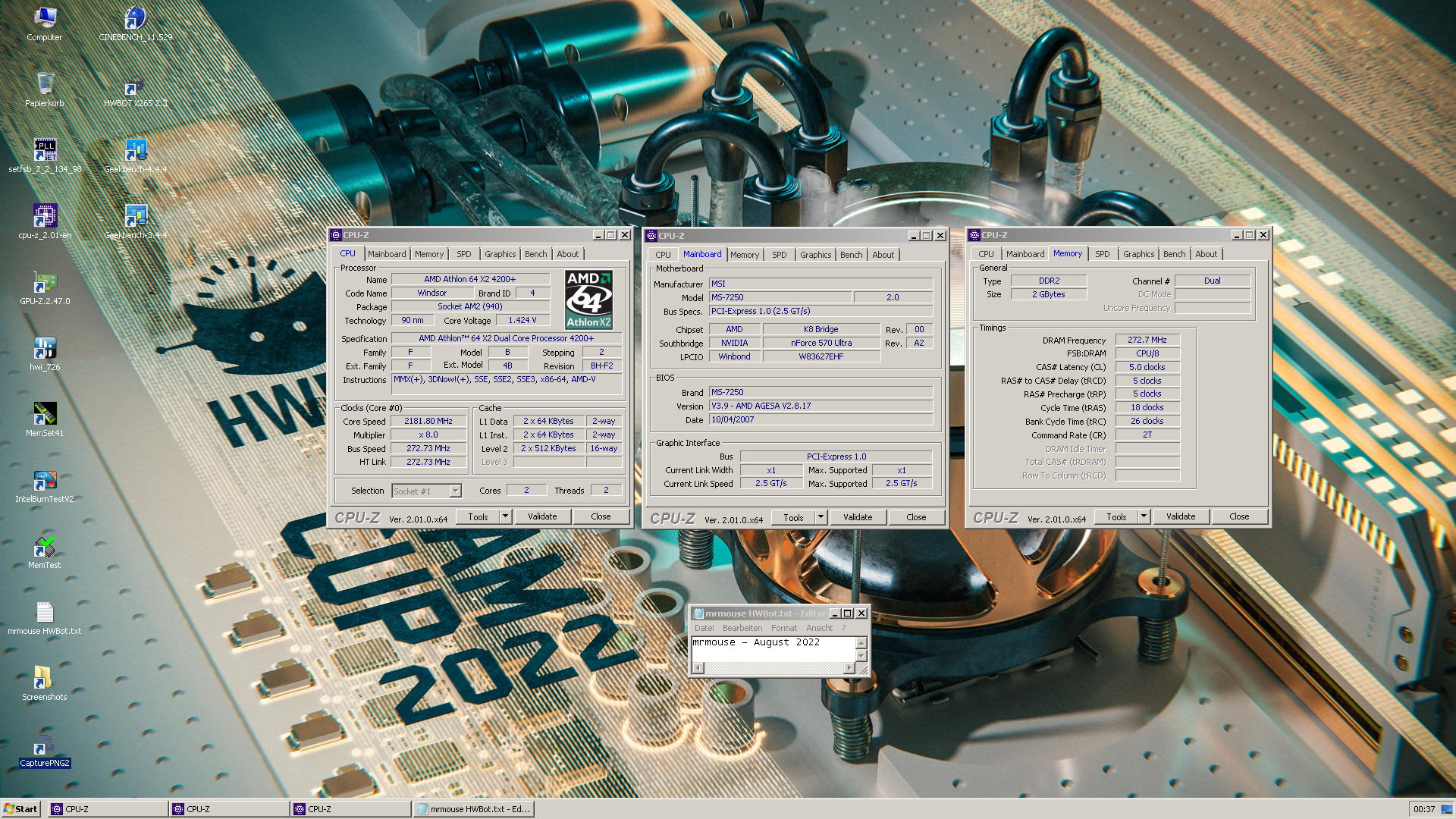1456x819 pixels.
Task: Switch to Mainboard tab in left CPU-Z window
Action: 387,254
